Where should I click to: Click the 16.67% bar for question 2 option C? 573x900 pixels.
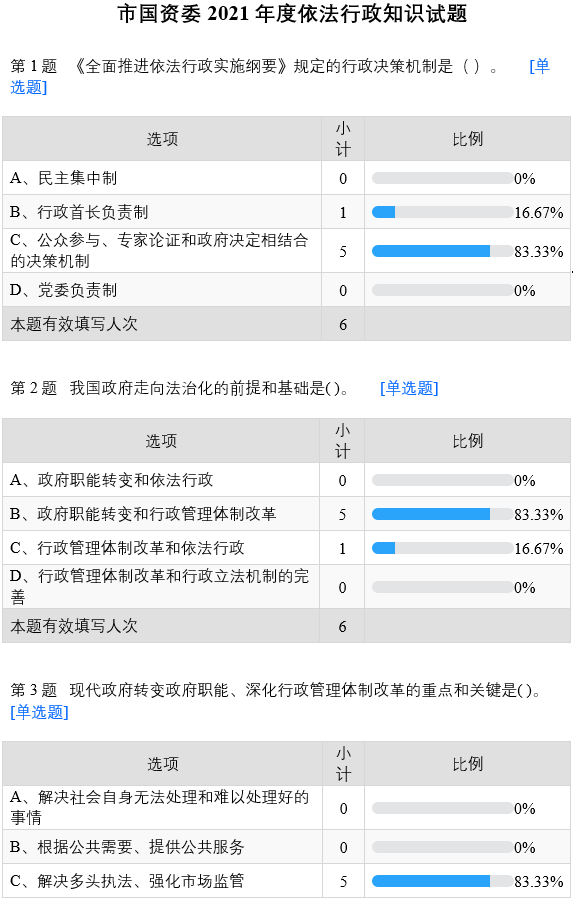(x=442, y=548)
